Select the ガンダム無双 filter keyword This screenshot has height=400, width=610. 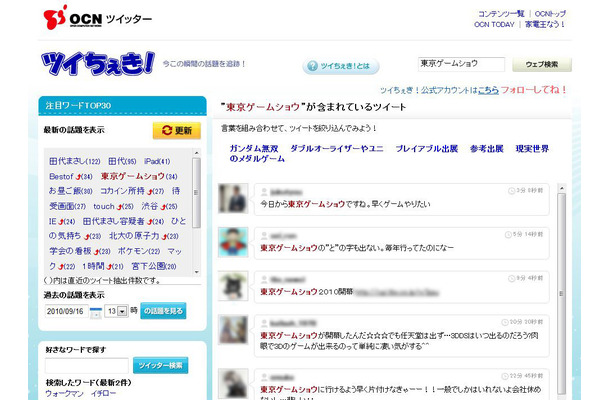coord(260,147)
